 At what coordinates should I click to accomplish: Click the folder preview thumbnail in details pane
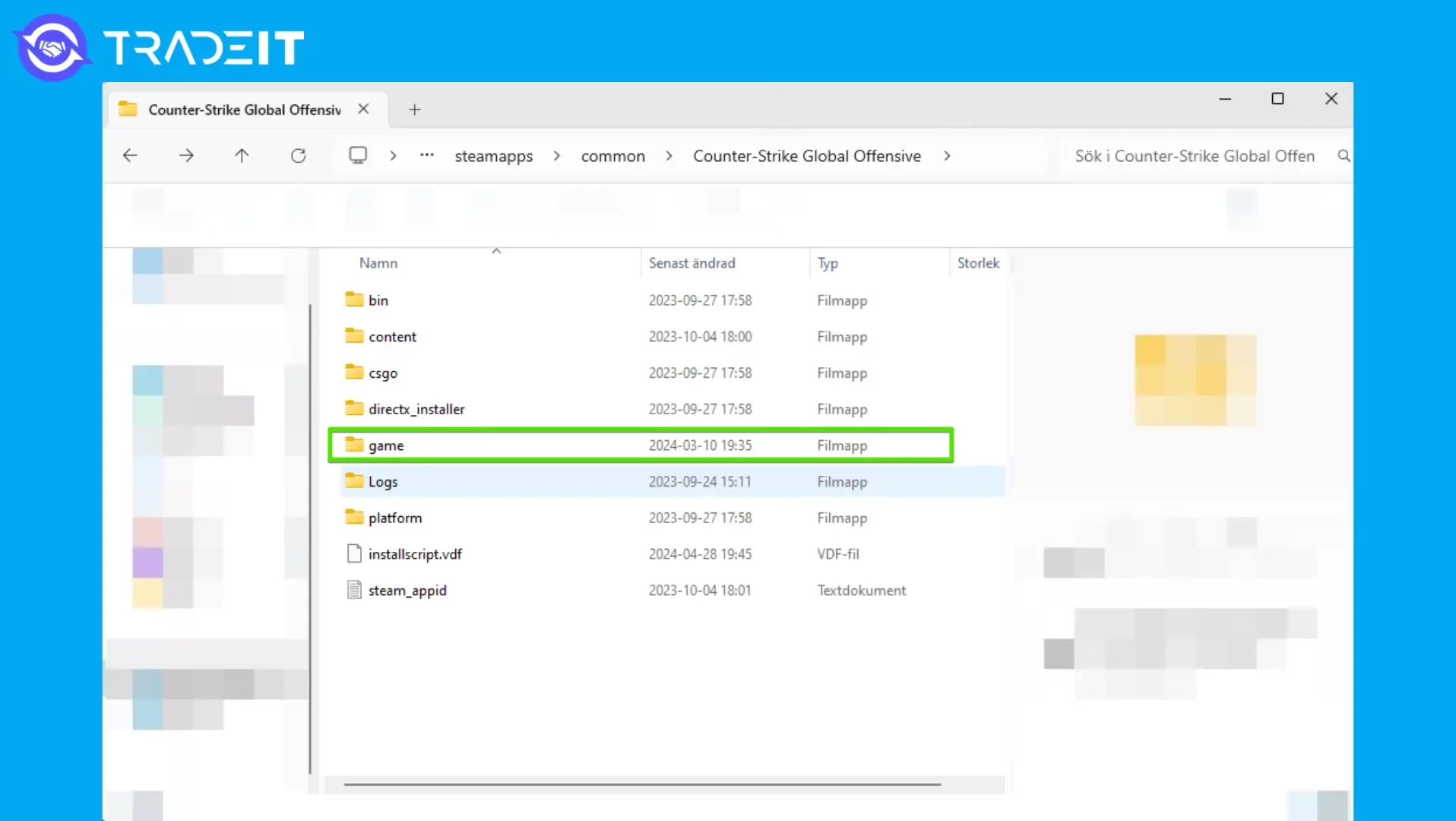(x=1195, y=380)
